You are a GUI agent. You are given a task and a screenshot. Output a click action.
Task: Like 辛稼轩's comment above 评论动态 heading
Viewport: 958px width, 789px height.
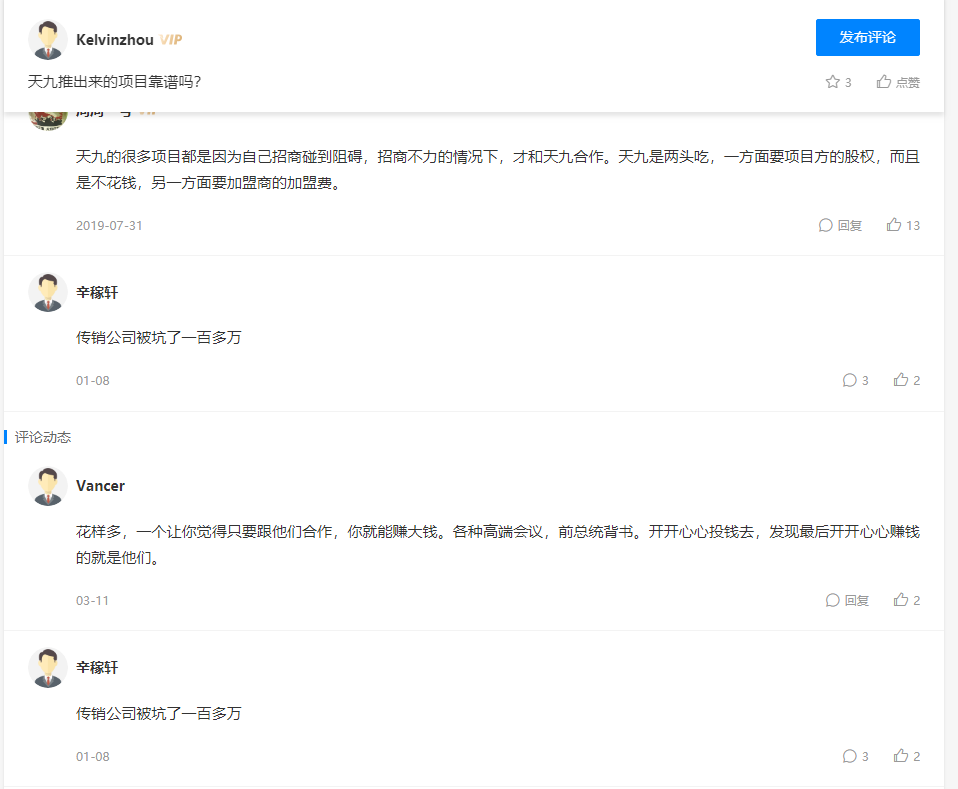point(906,380)
